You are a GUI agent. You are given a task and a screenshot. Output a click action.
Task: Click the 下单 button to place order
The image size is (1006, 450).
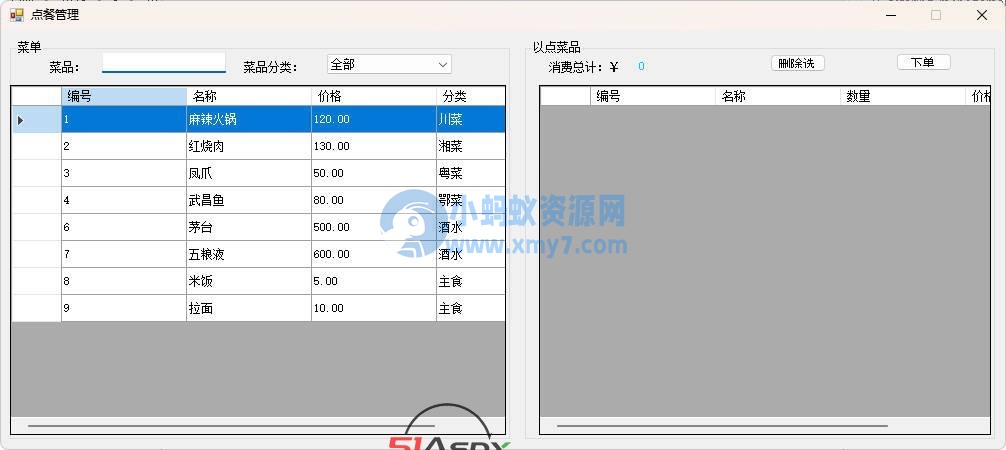(923, 62)
